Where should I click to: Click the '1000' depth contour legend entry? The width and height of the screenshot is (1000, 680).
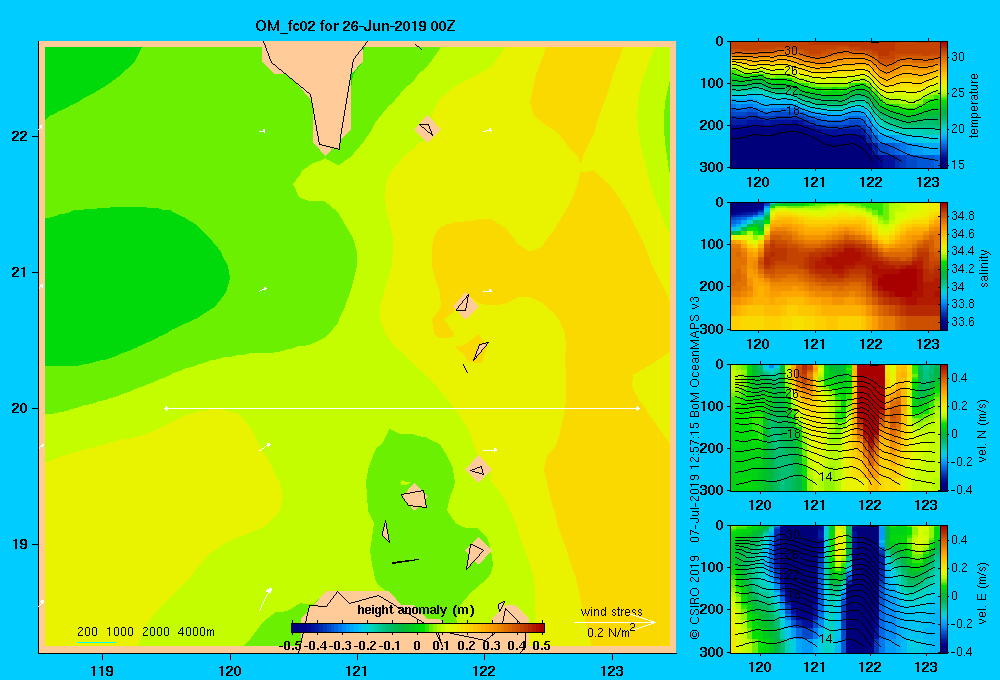click(120, 632)
